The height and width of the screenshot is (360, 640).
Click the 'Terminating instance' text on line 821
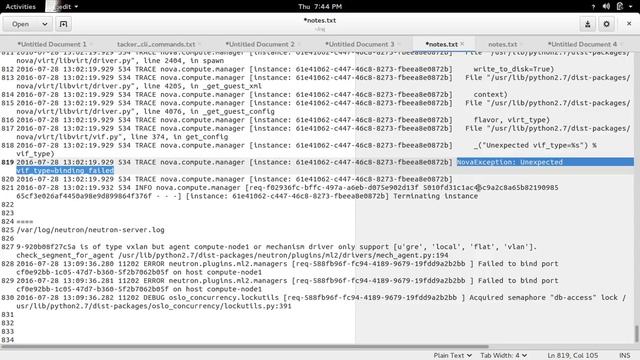click(436, 196)
